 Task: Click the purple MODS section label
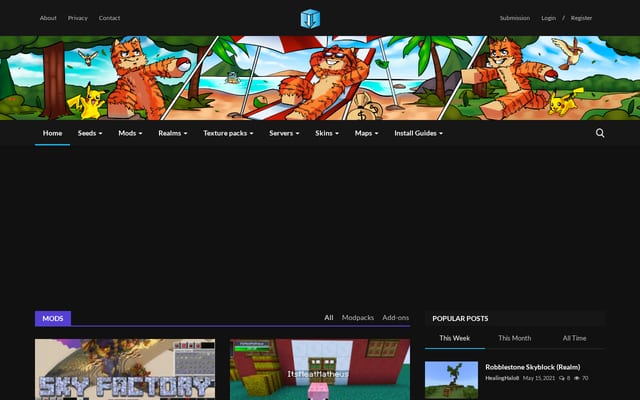53,318
